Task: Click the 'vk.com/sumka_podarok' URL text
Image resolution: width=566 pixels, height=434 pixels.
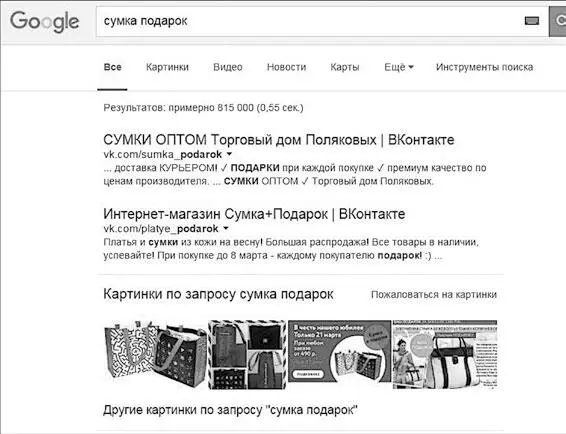Action: coord(163,155)
